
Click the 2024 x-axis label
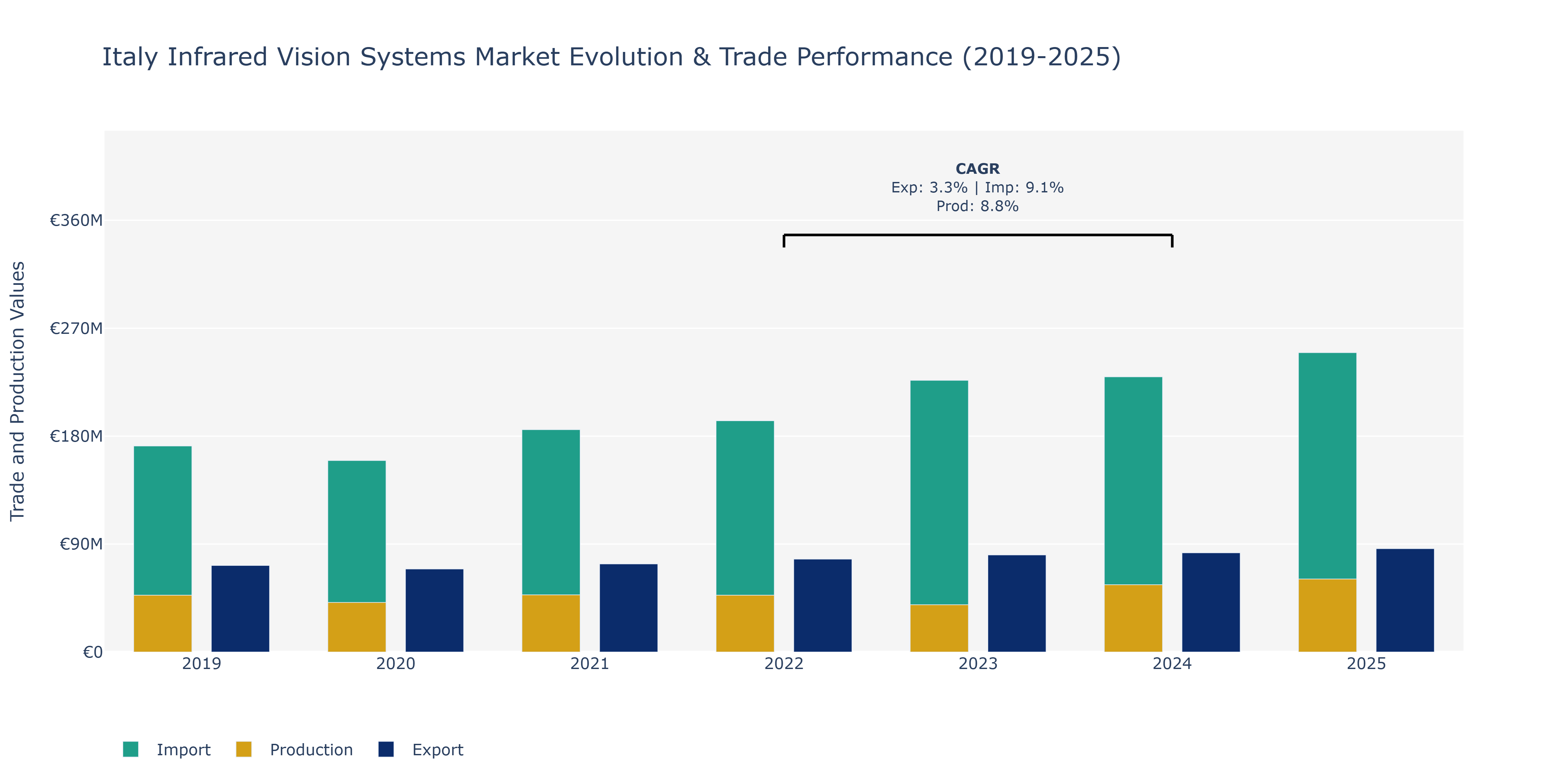(x=1172, y=663)
